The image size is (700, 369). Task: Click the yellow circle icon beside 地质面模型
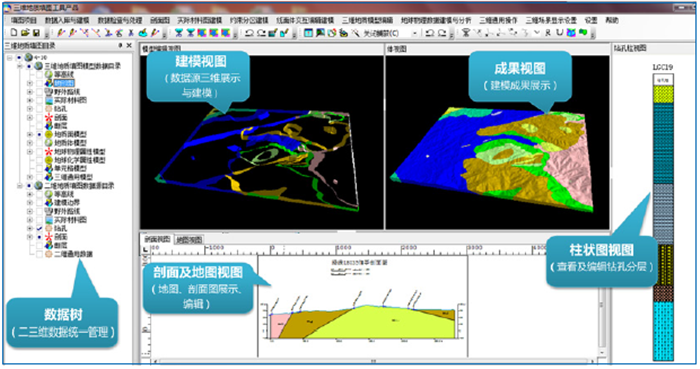pyautogui.click(x=49, y=134)
